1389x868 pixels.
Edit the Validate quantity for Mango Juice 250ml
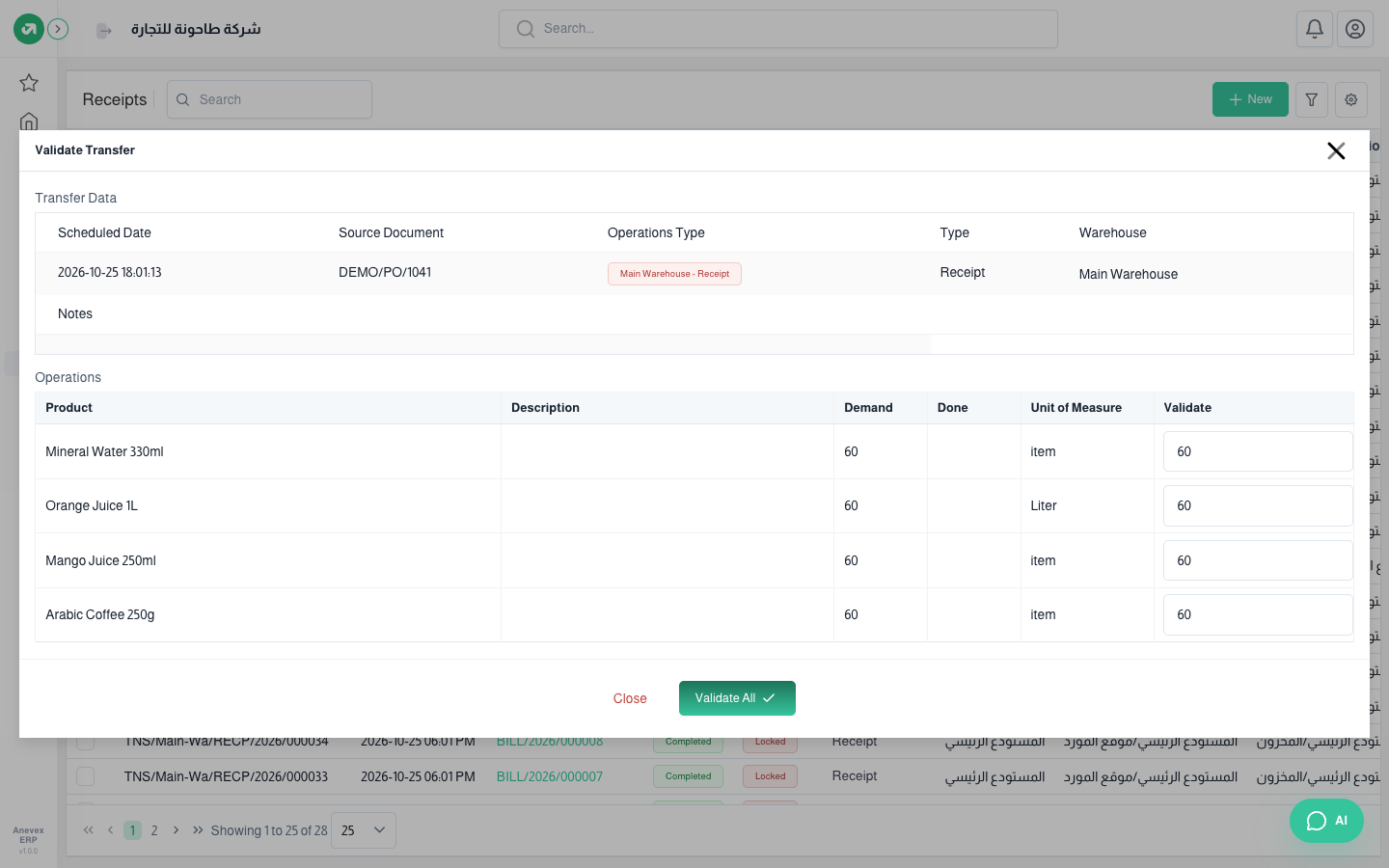click(x=1258, y=560)
